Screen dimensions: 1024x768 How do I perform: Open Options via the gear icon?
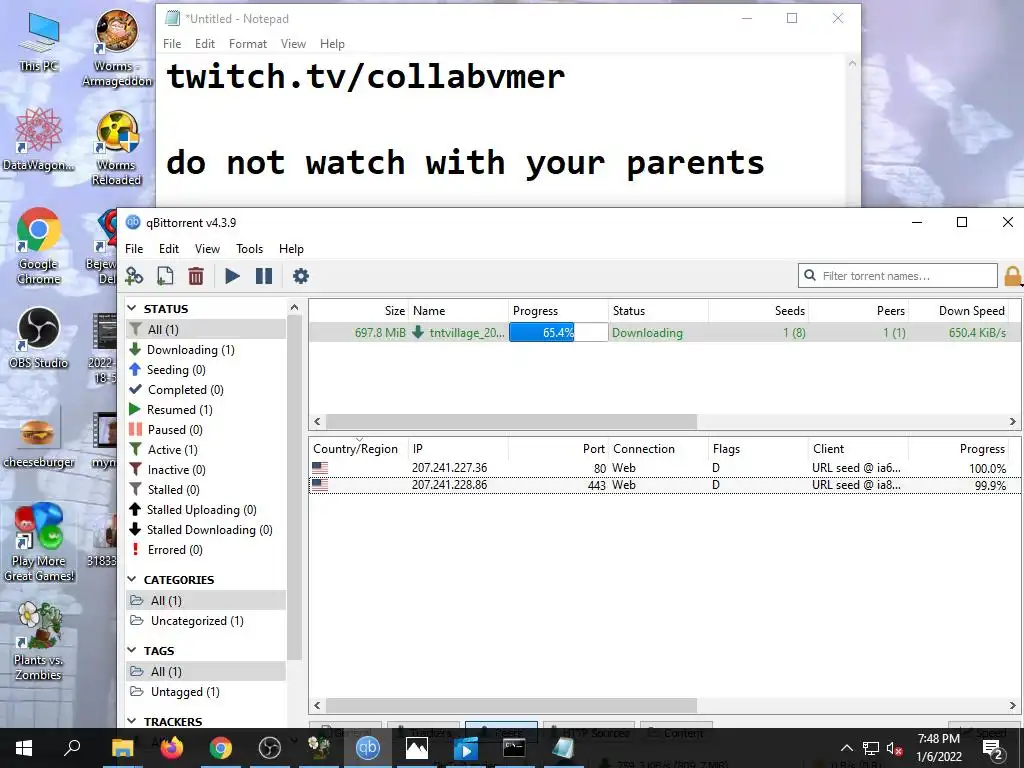pyautogui.click(x=300, y=276)
